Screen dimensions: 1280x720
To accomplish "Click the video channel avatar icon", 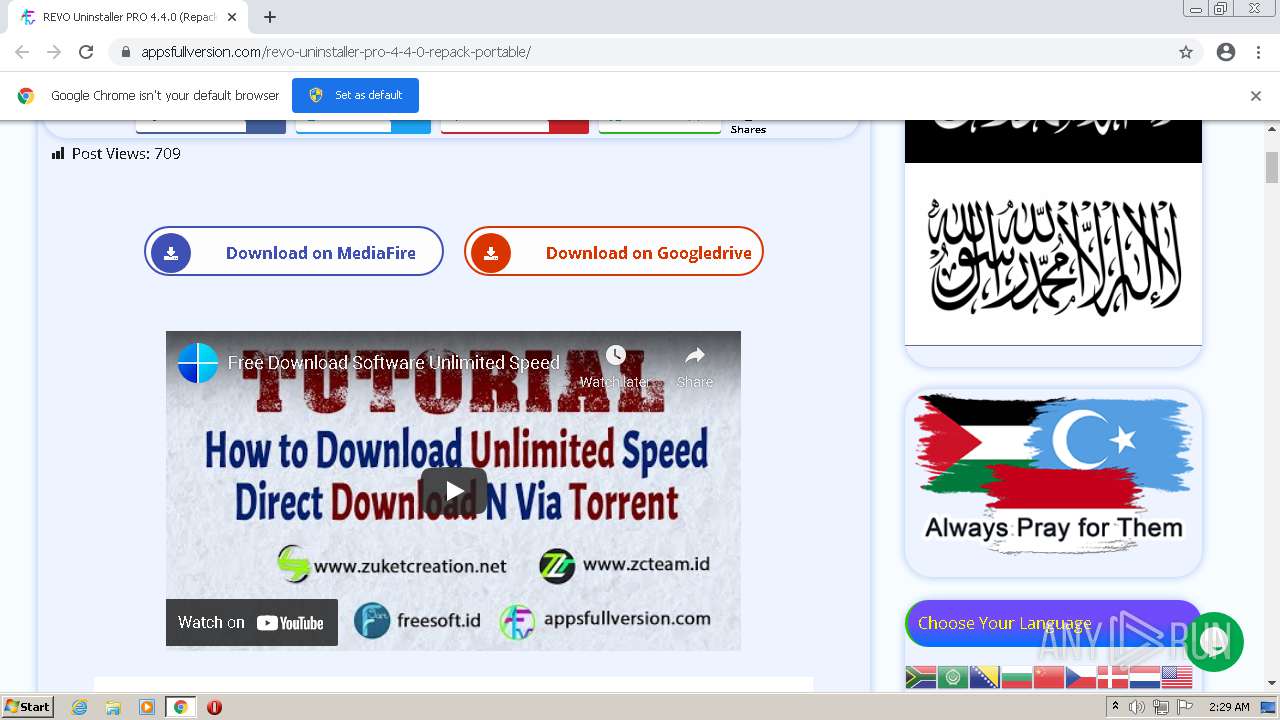I will 198,363.
